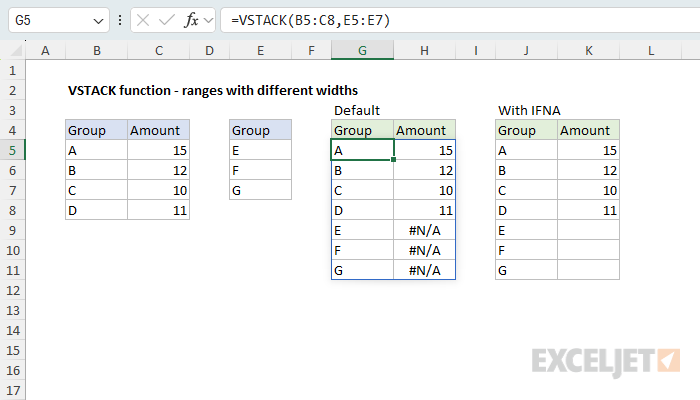Select cell J10 containing 'F'
The width and height of the screenshot is (700, 400).
(526, 250)
